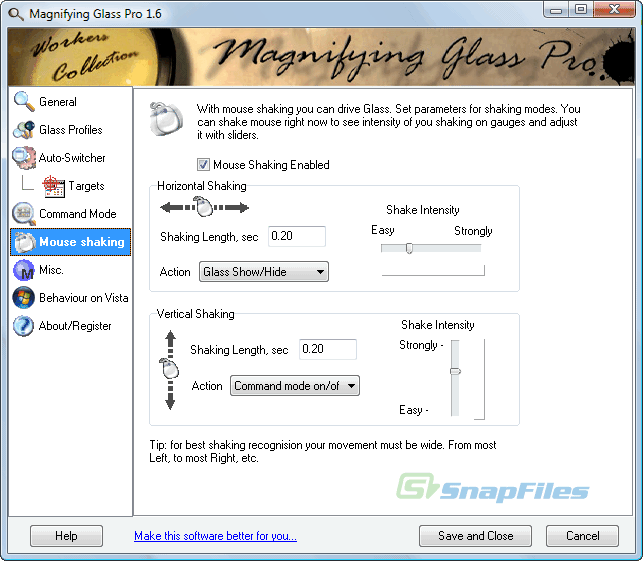The width and height of the screenshot is (643, 561).
Task: Minimize the Magnifying Glass Pro window
Action: point(556,9)
